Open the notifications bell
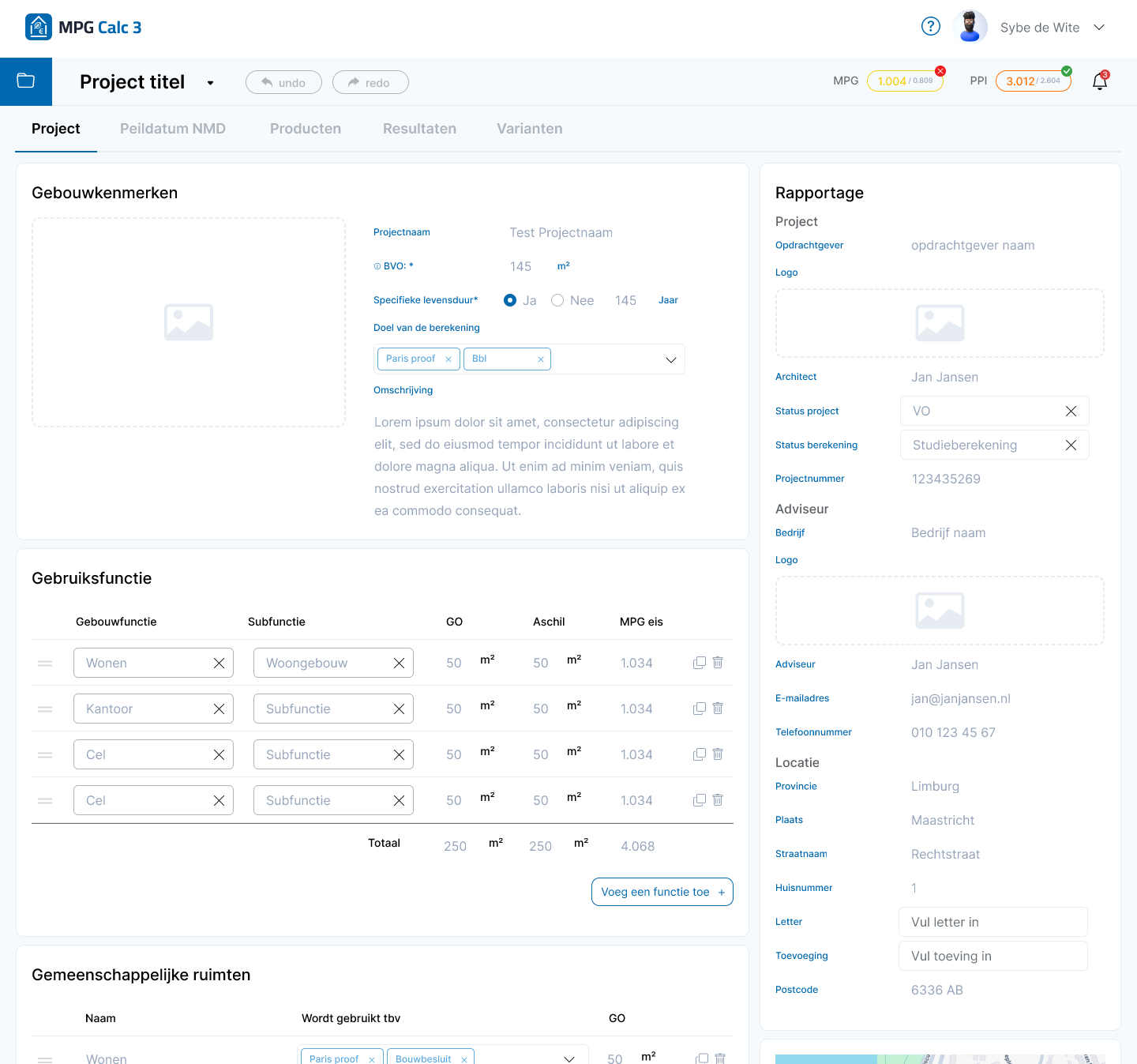 (x=1099, y=81)
